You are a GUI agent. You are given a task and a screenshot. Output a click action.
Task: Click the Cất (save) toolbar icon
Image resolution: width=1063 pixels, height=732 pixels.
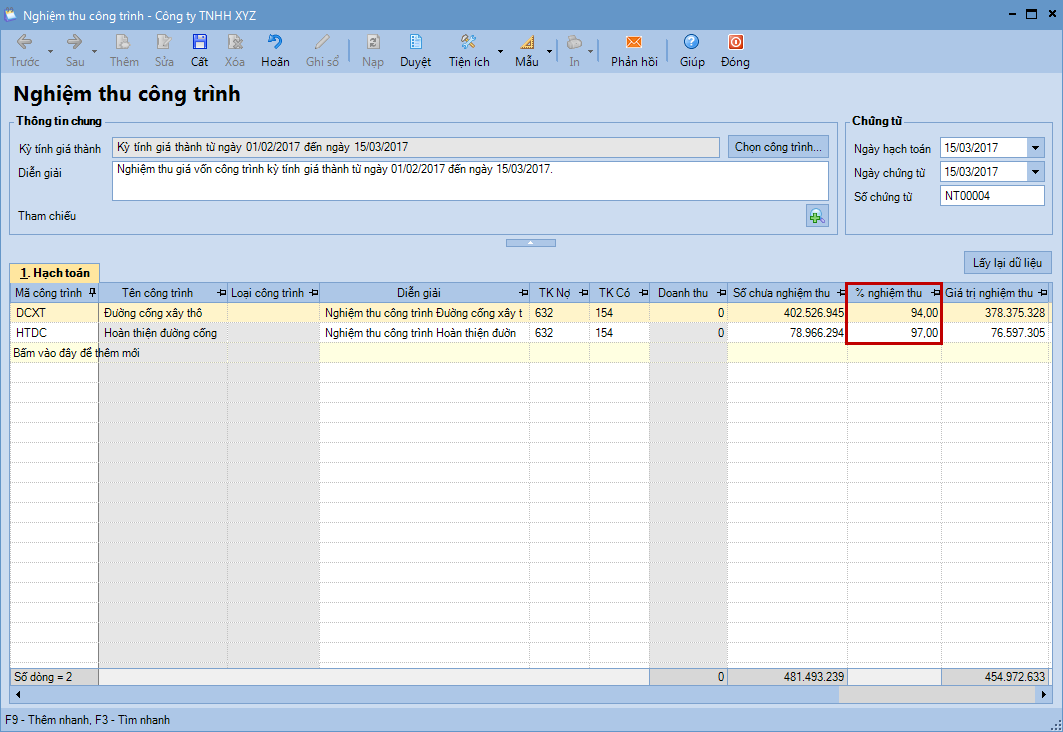(x=200, y=50)
